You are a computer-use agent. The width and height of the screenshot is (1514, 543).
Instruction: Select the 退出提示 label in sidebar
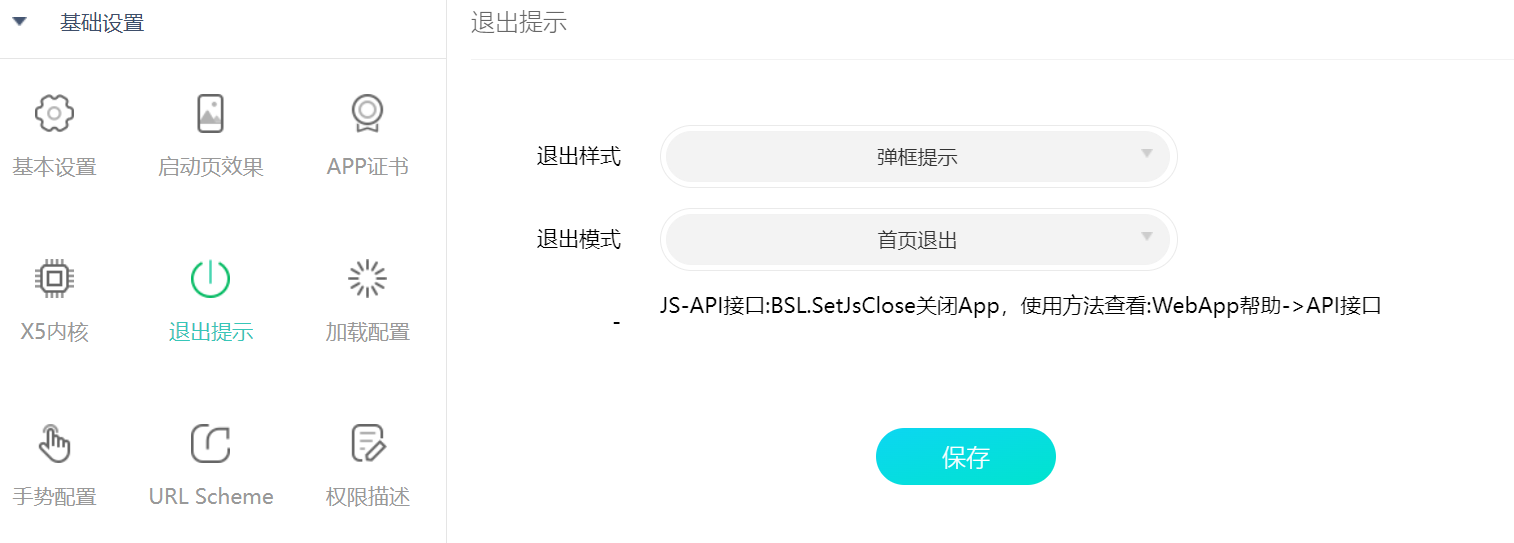[211, 332]
